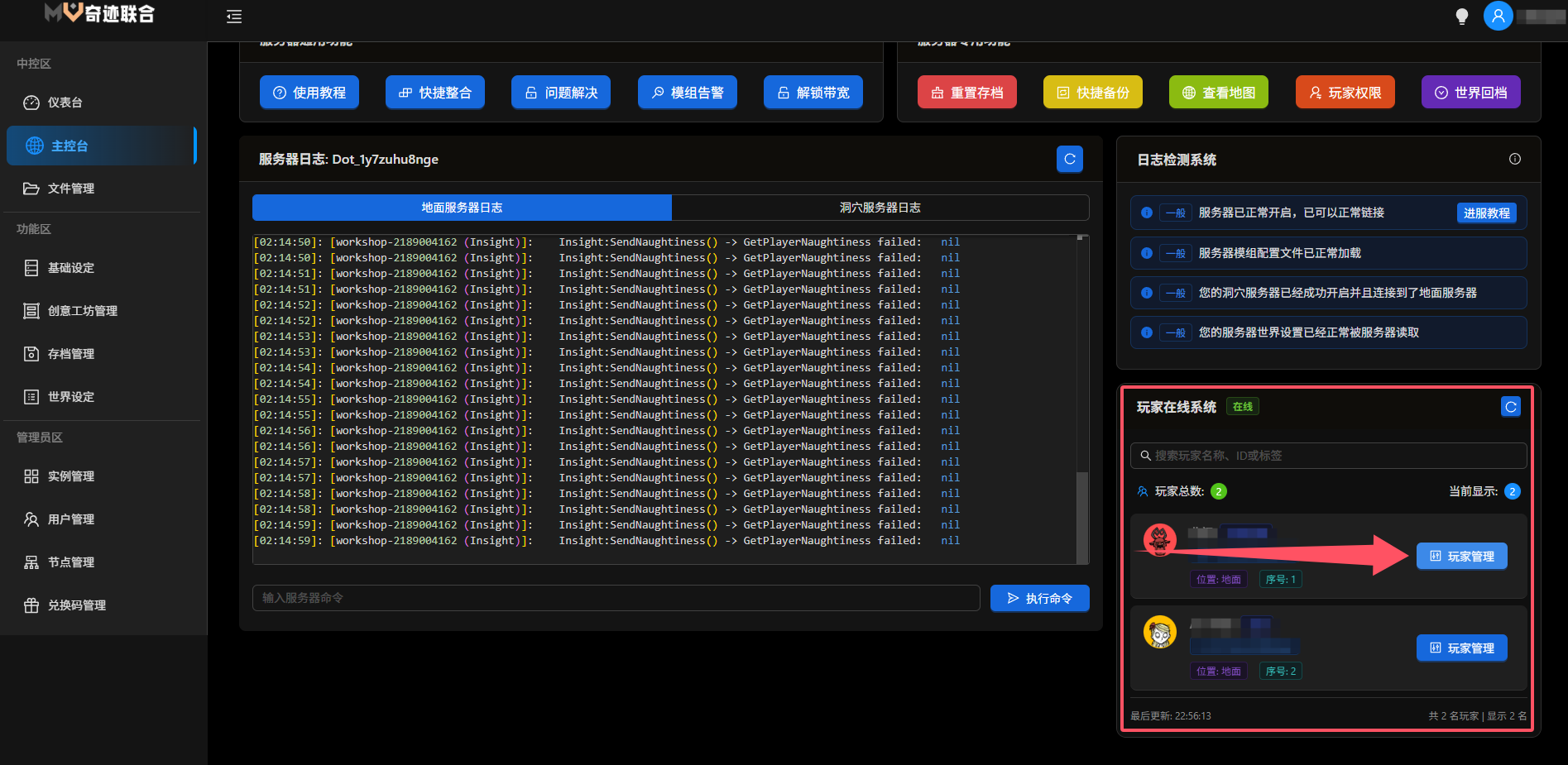
Task: Click the second player's yellow avatar
Action: pos(1159,633)
